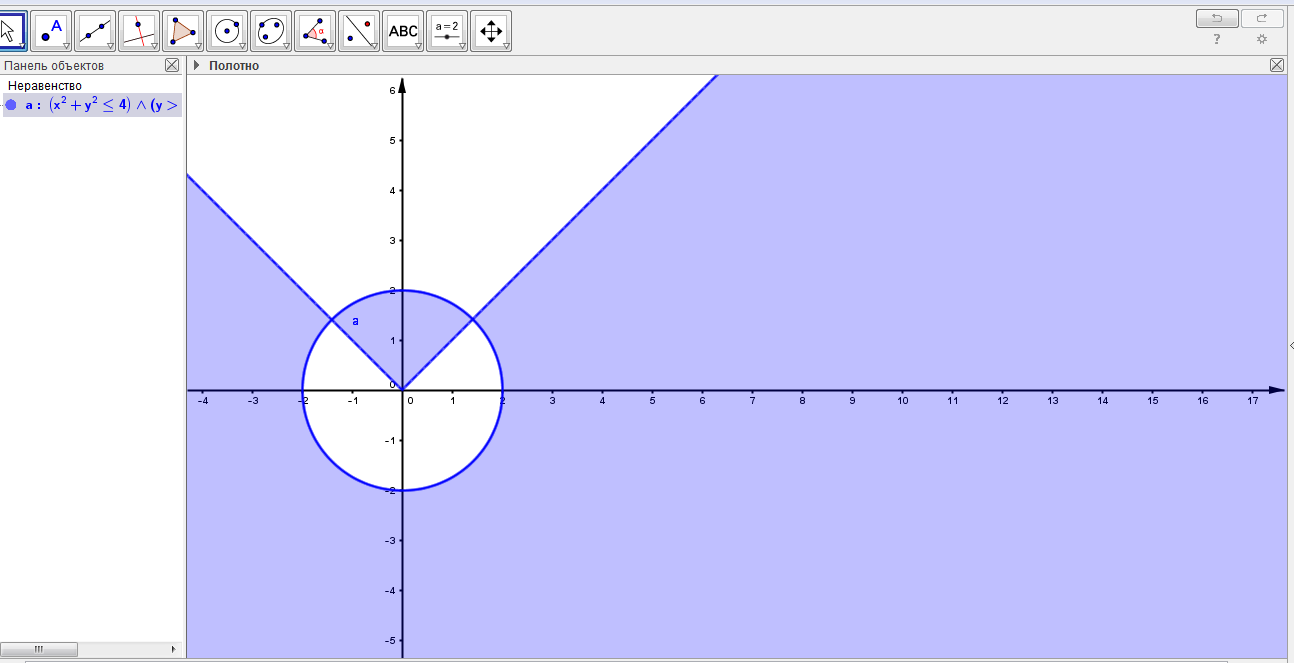This screenshot has width=1294, height=663.
Task: Select the Angle measurement tool
Action: [316, 31]
